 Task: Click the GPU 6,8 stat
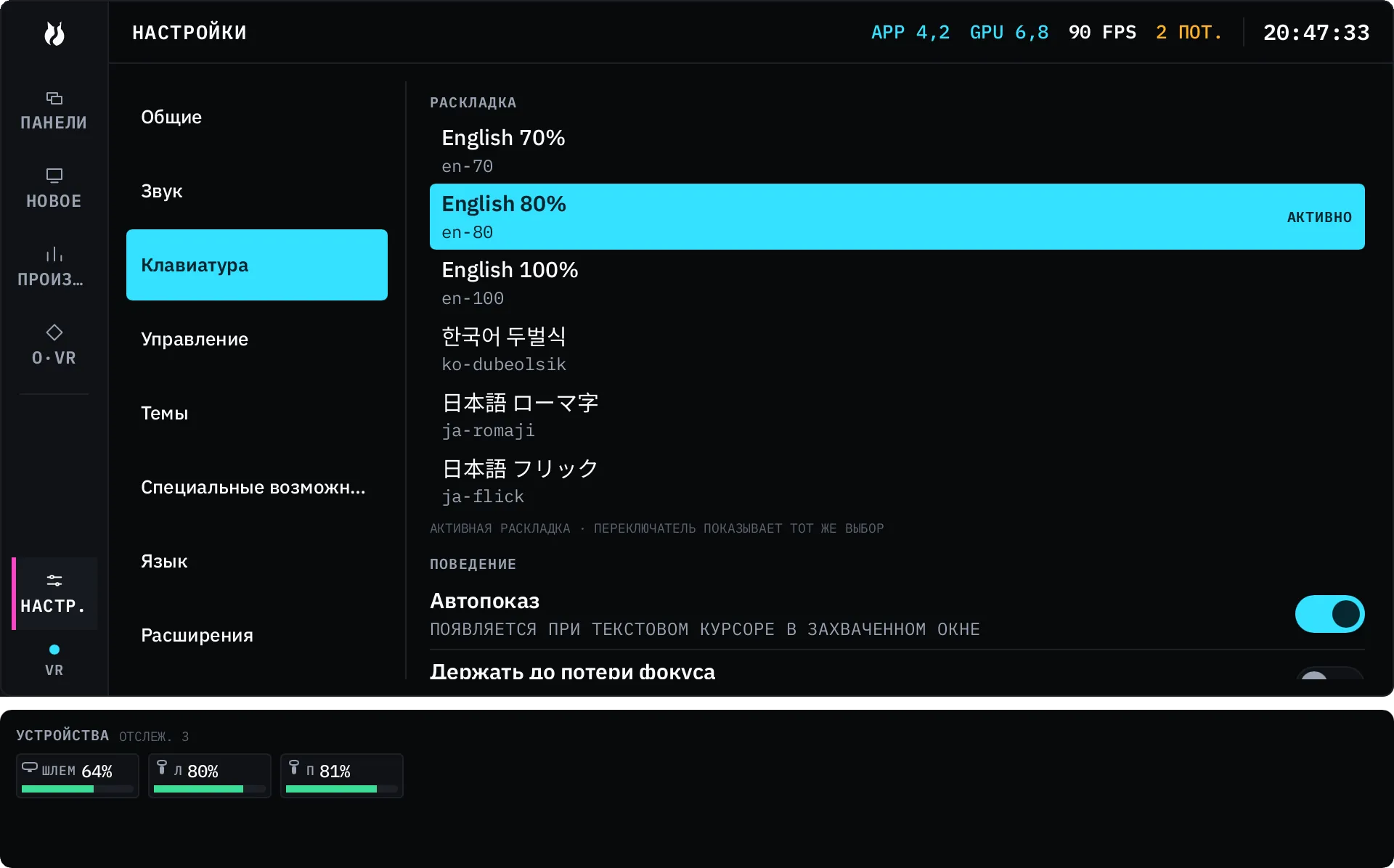(1009, 33)
